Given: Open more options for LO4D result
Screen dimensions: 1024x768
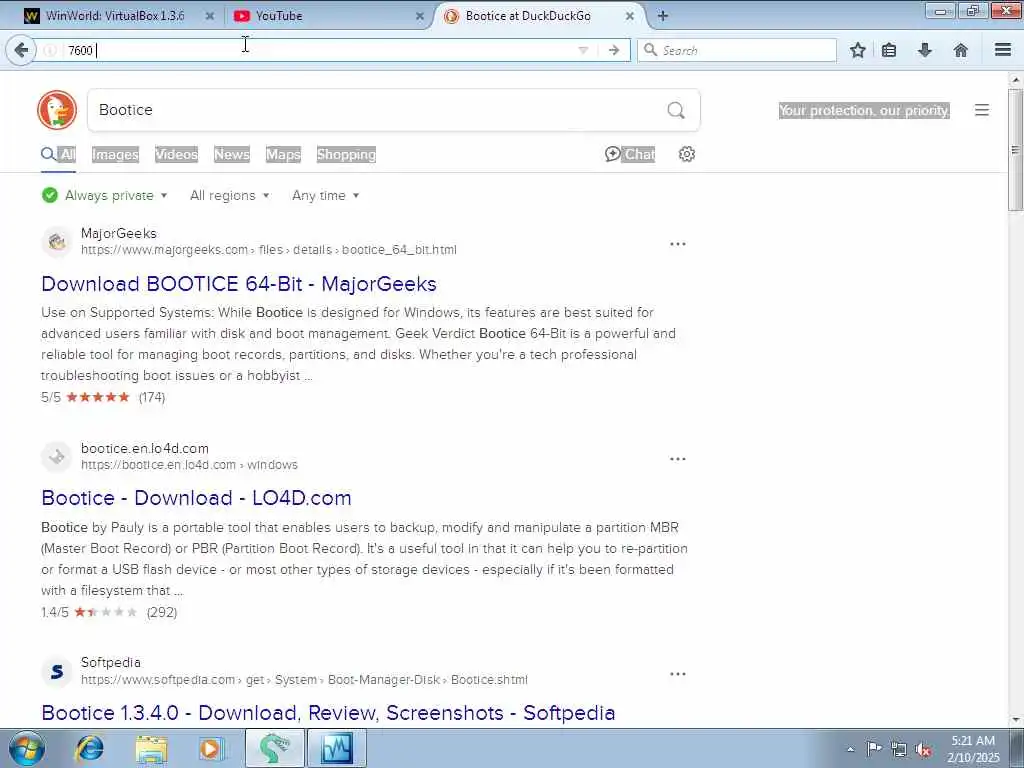Looking at the screenshot, I should pyautogui.click(x=678, y=458).
